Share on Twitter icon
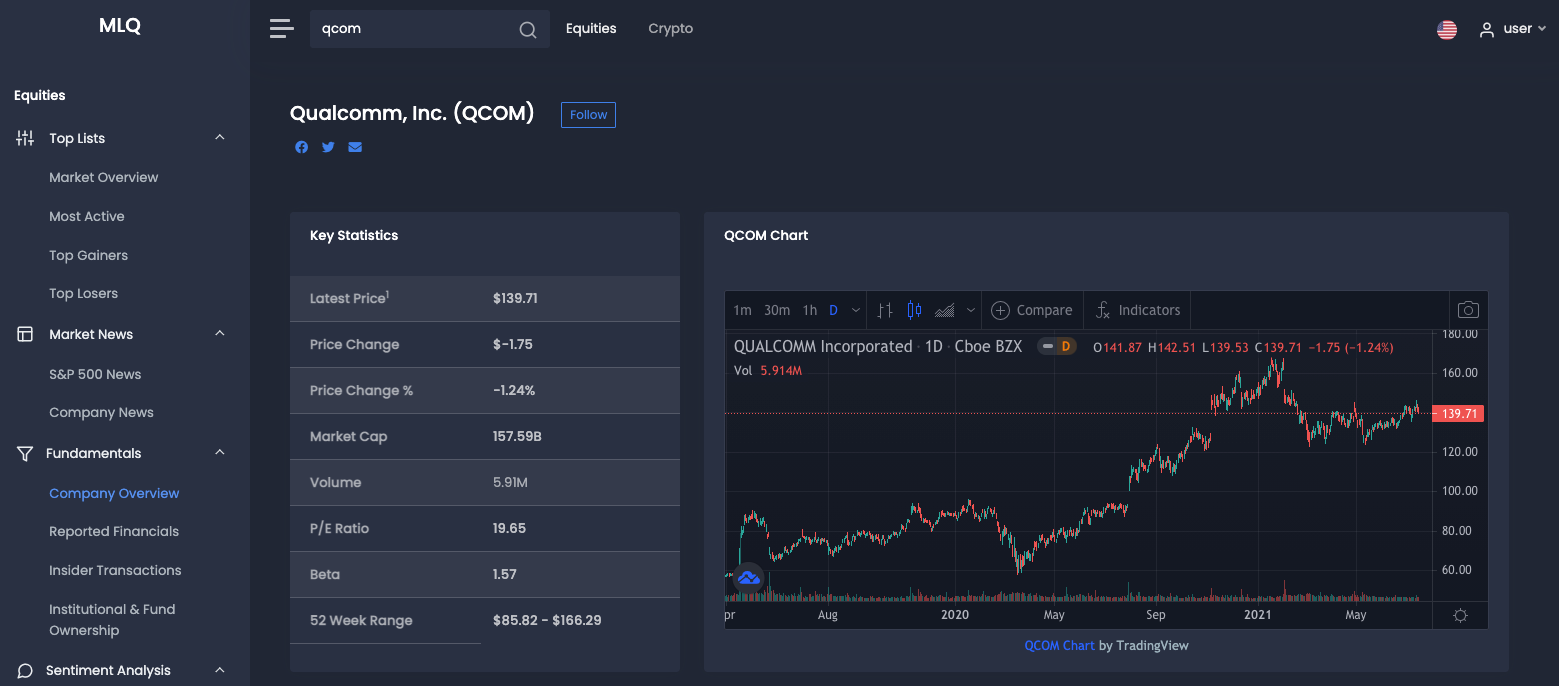Image resolution: width=1559 pixels, height=686 pixels. coord(328,147)
